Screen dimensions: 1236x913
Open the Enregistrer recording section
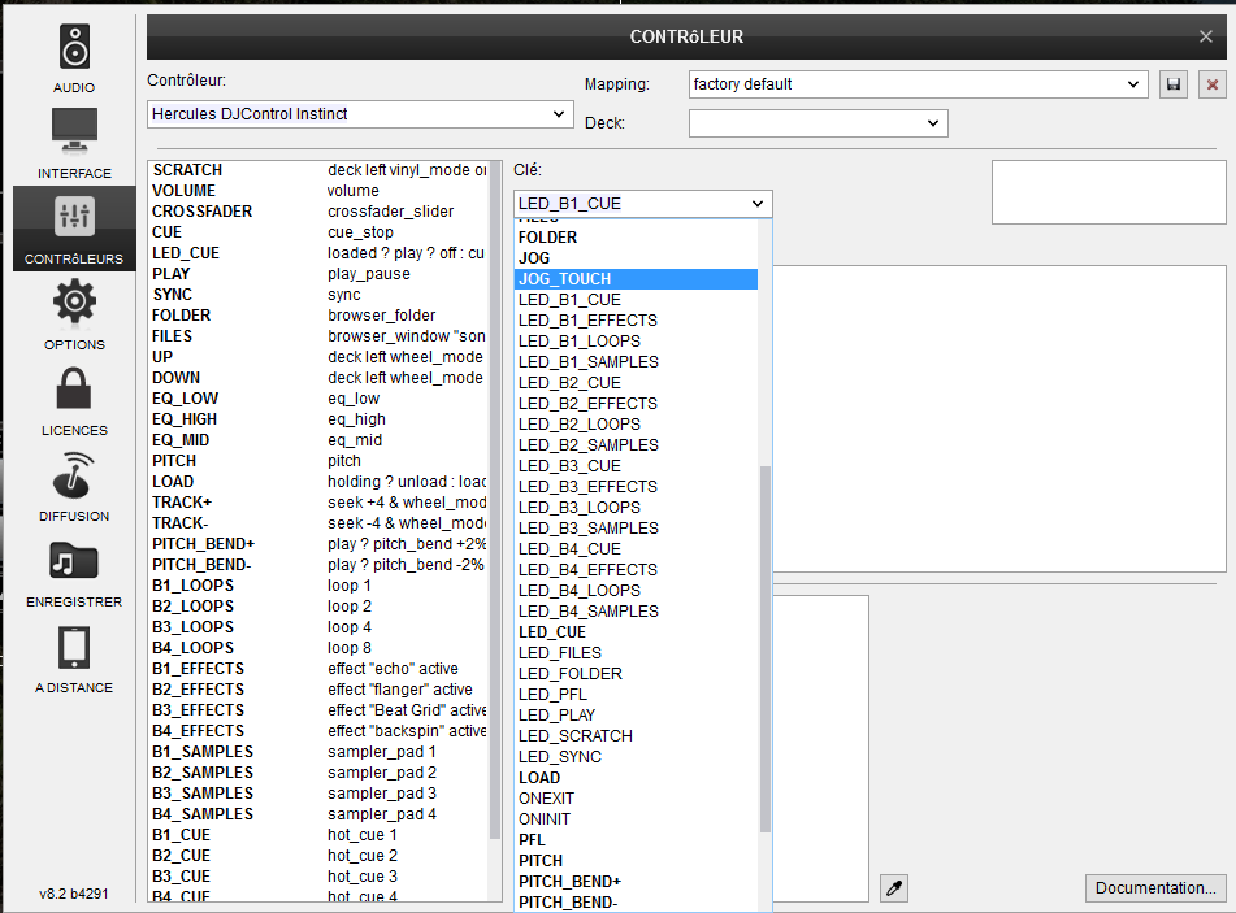74,573
